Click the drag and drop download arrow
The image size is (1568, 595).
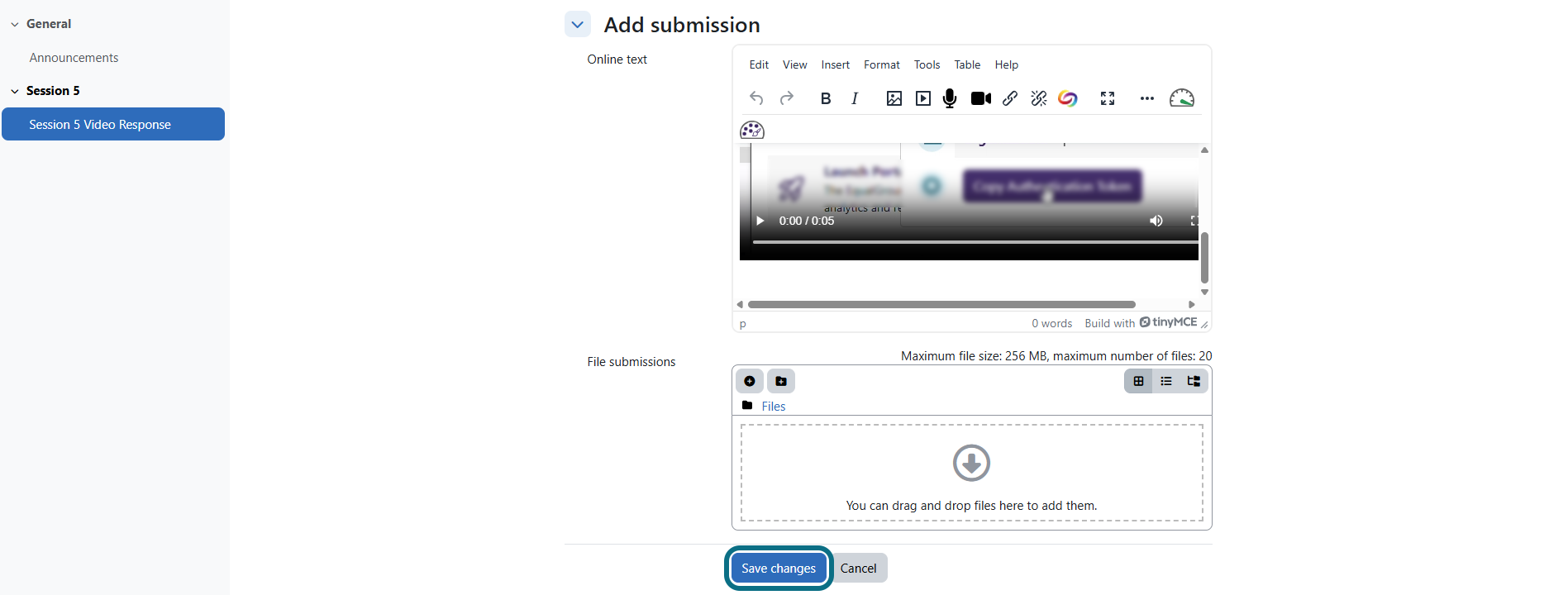click(x=971, y=463)
